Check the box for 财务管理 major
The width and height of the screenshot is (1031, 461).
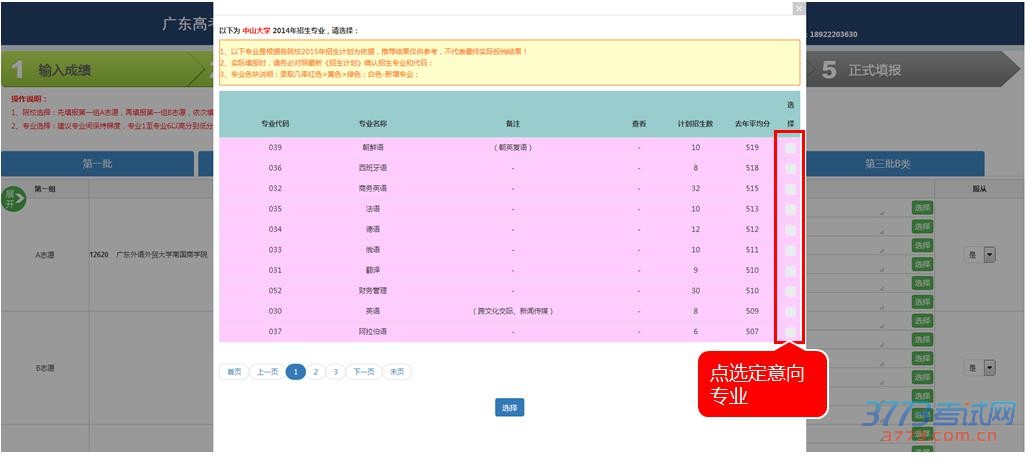(x=790, y=291)
